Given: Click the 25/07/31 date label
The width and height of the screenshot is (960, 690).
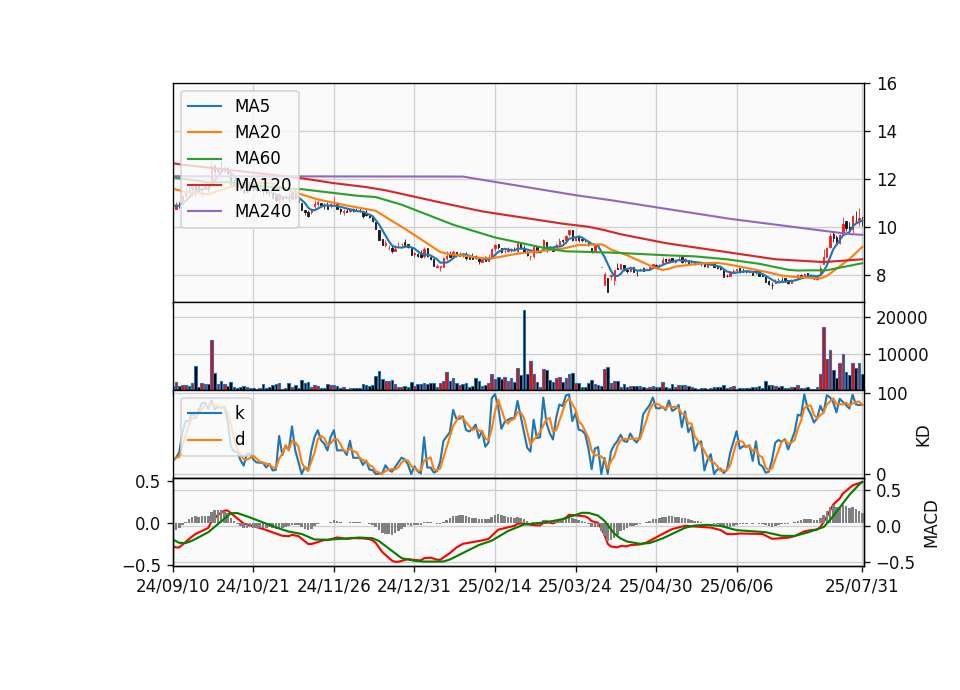Looking at the screenshot, I should [x=861, y=586].
